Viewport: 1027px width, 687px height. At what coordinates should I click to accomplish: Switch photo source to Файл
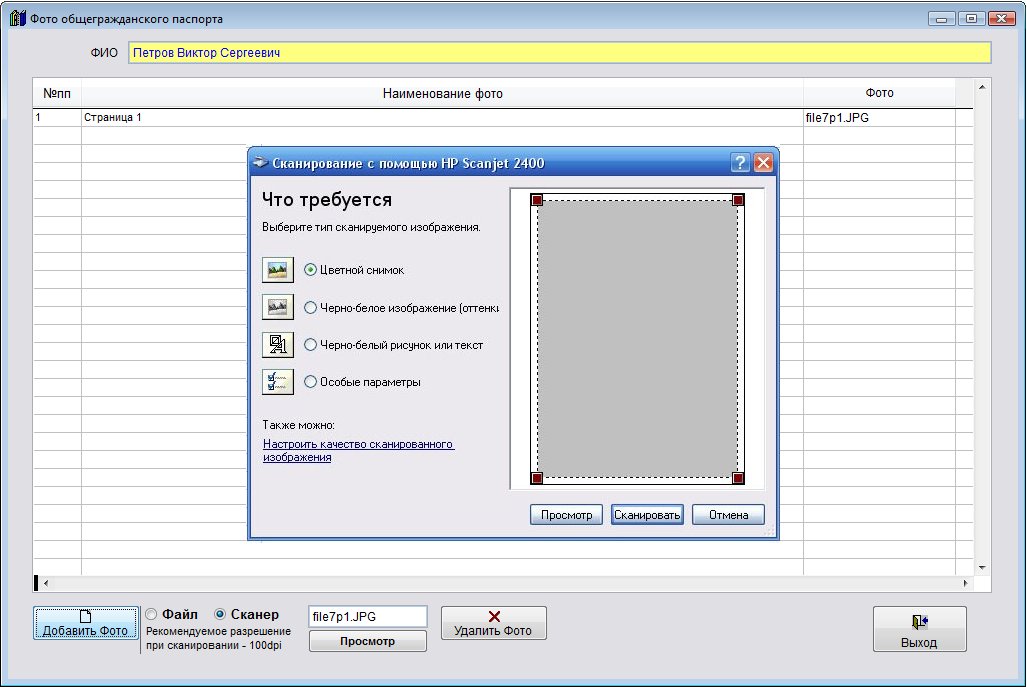[x=152, y=614]
